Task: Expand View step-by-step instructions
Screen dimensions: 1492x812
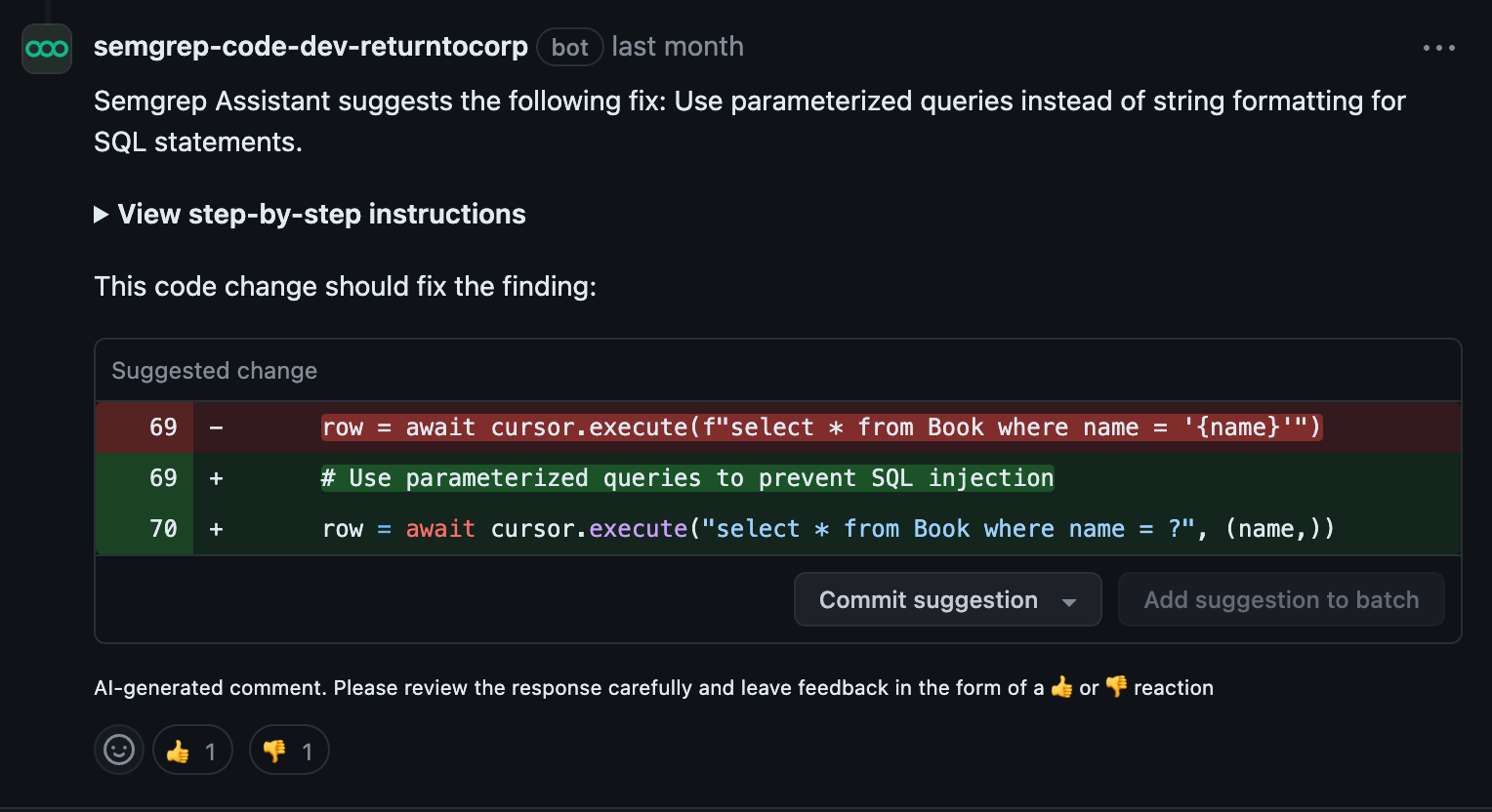Action: [x=321, y=215]
